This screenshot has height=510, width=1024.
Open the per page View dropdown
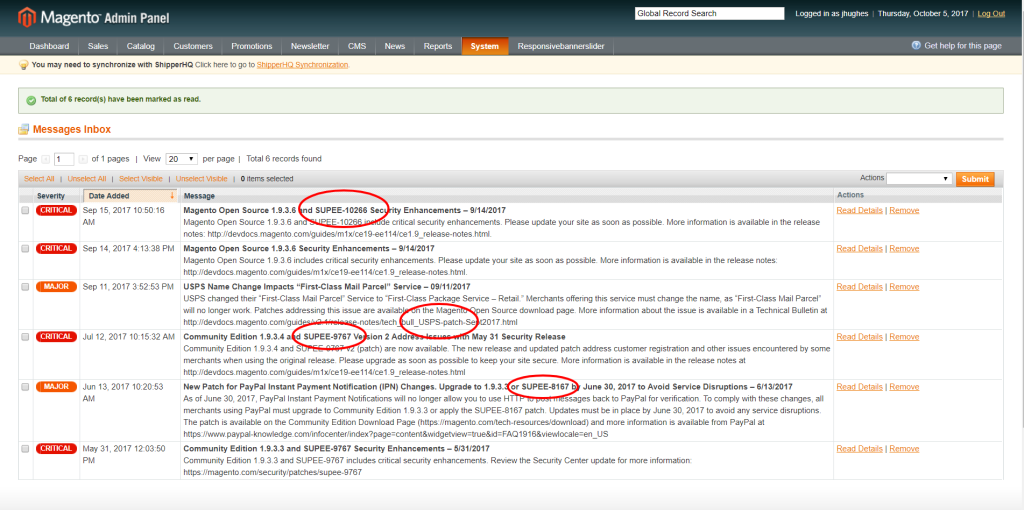pos(182,159)
